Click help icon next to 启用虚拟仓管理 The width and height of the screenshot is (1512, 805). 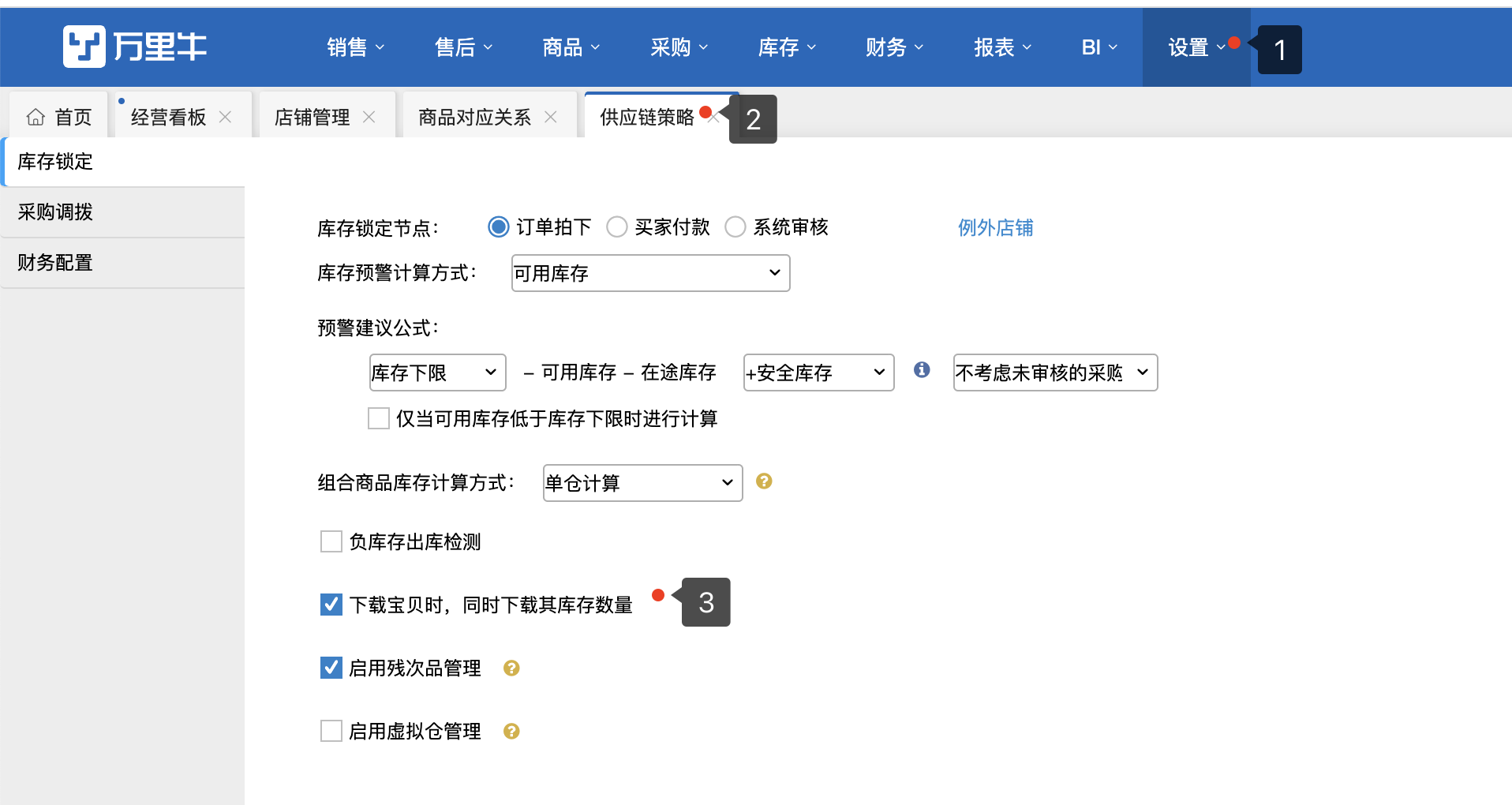(x=511, y=732)
